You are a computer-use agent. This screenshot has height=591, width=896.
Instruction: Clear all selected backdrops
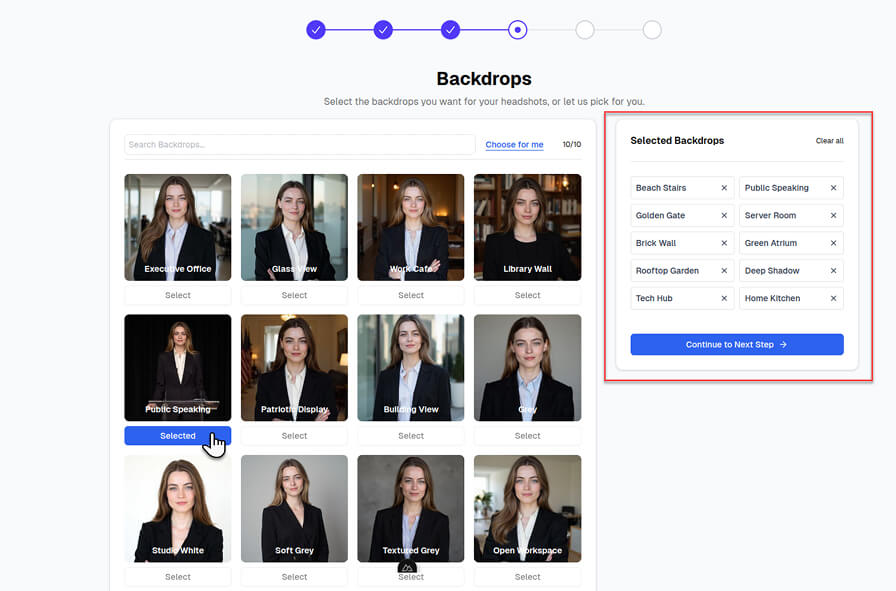830,141
